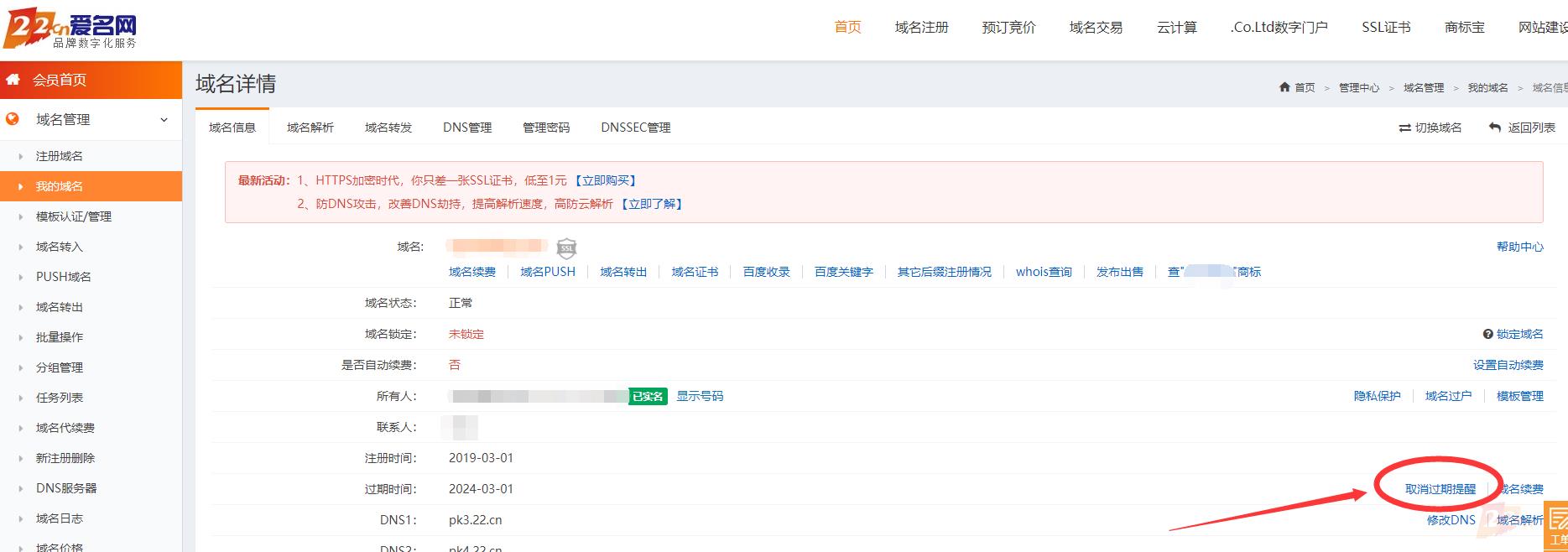This screenshot has width=1568, height=552.
Task: Click the 显示号码 link
Action: (x=700, y=396)
